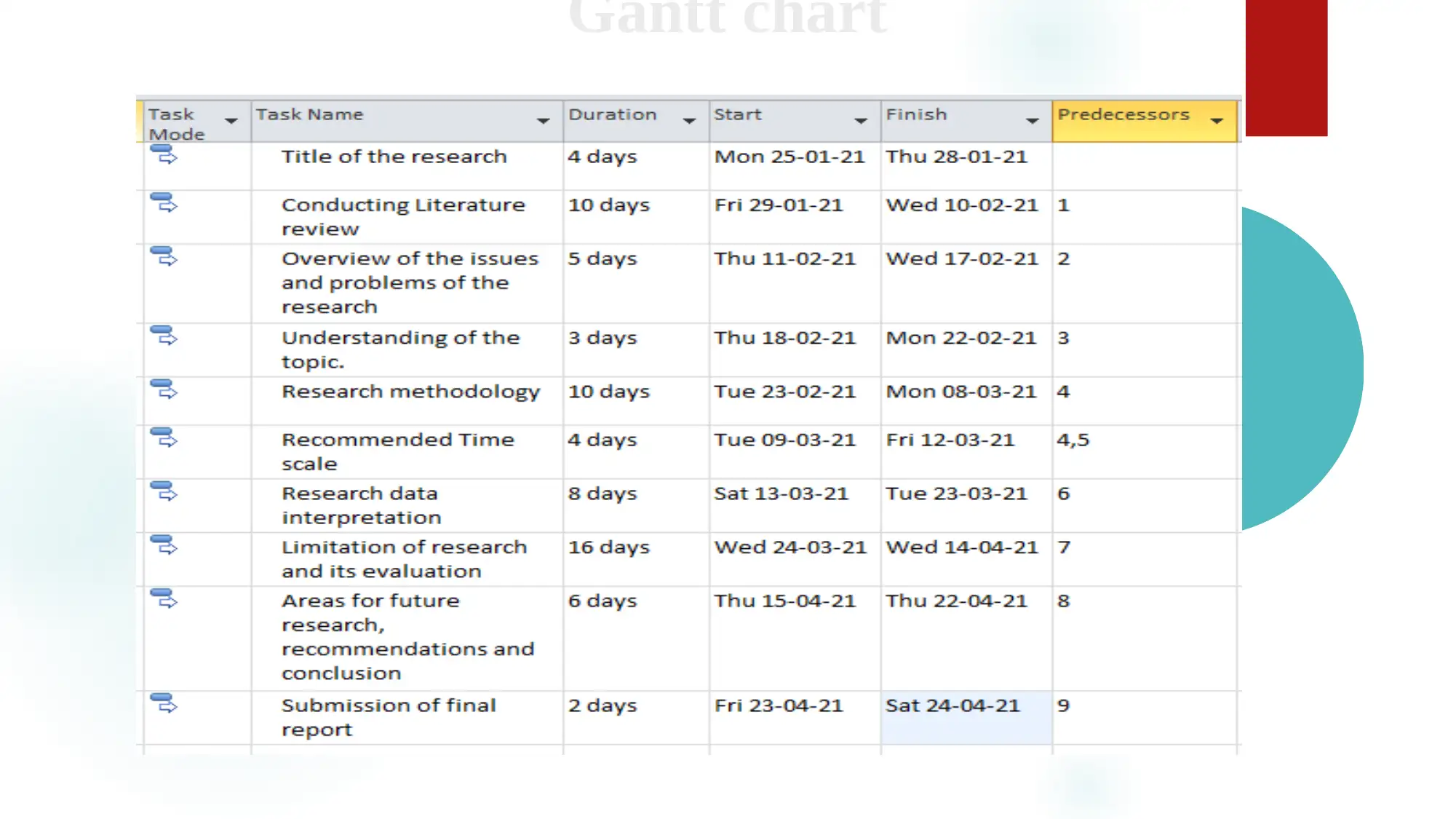1456x819 pixels.
Task: Select 'Limitation of research and its evaluation' cell
Action: 407,559
